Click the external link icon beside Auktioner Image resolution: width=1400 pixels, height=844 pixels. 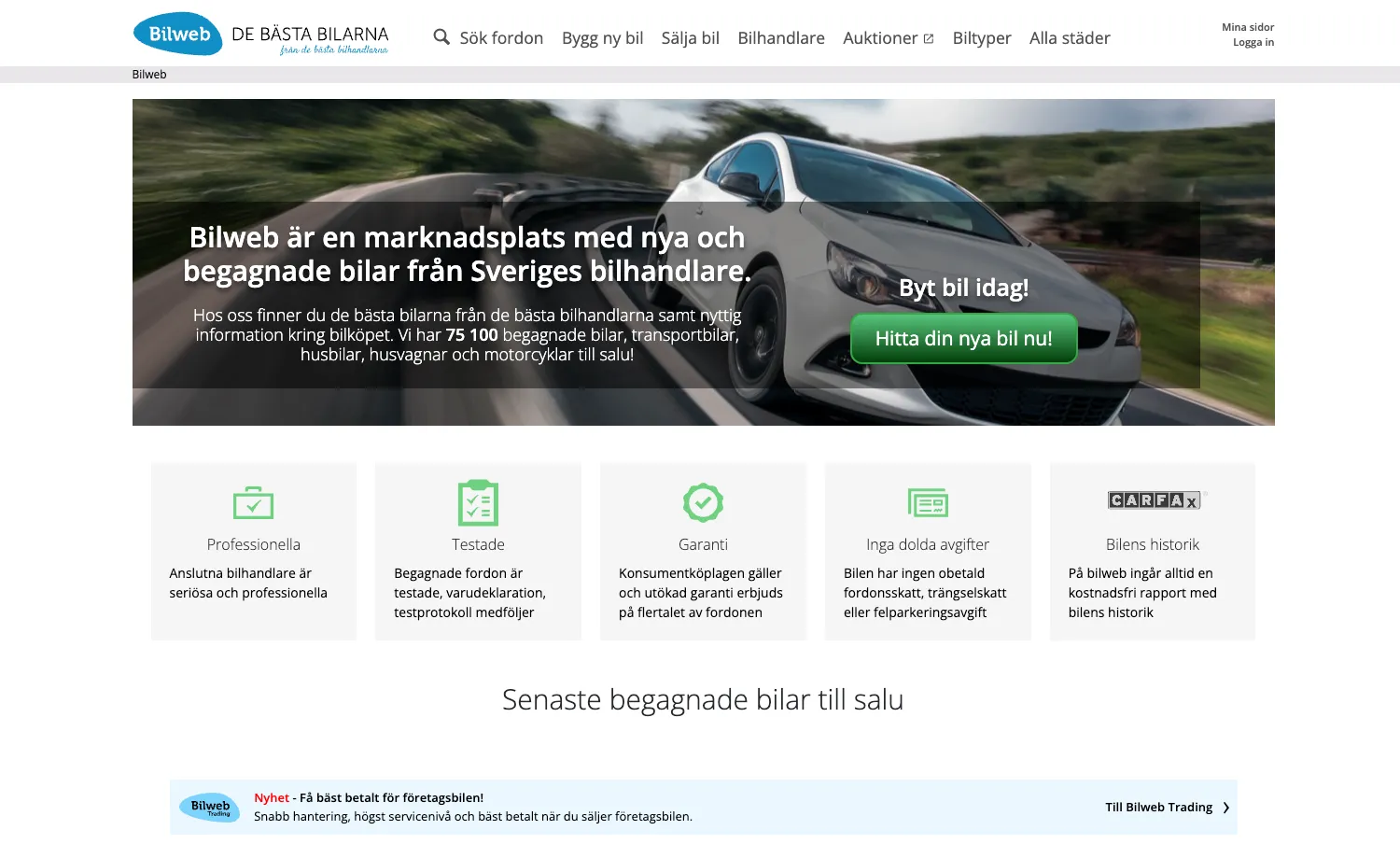tap(929, 38)
